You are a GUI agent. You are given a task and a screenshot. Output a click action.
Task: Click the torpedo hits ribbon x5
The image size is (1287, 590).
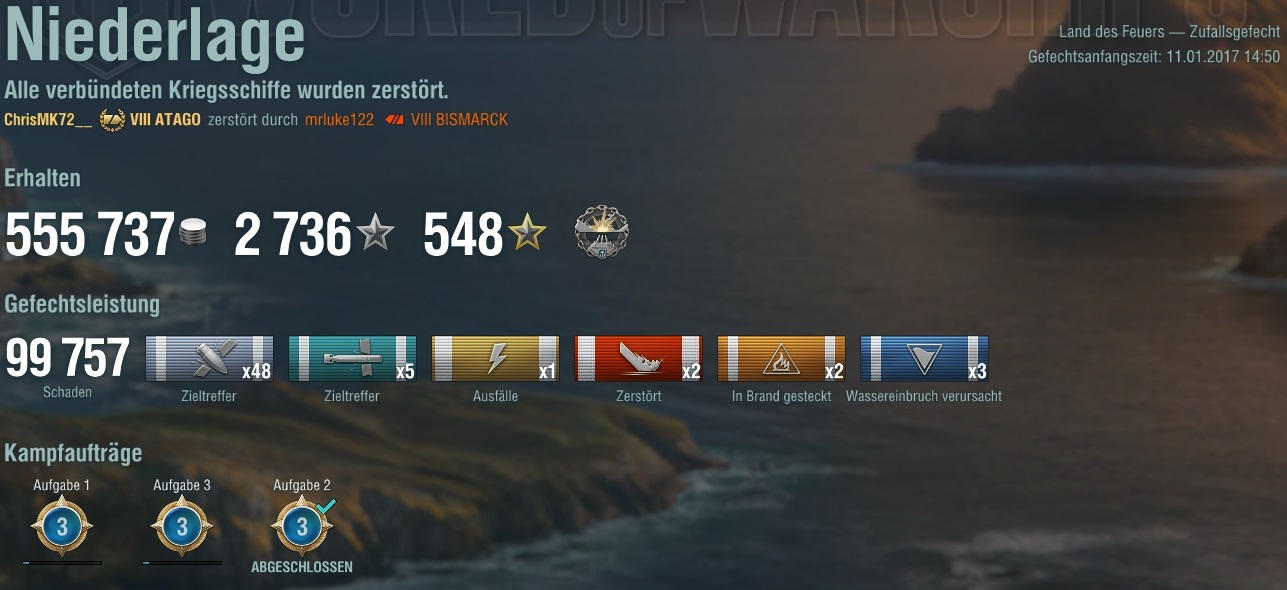click(352, 358)
